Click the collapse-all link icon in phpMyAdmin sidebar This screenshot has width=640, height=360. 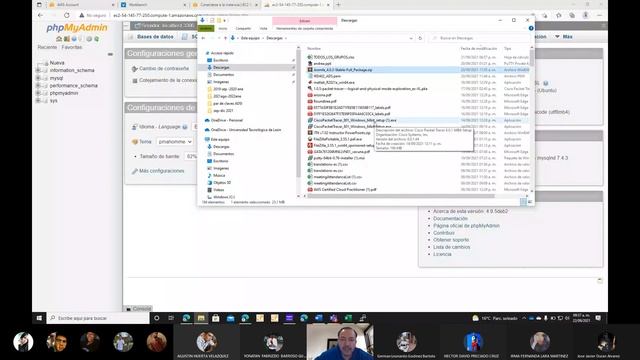110,54
